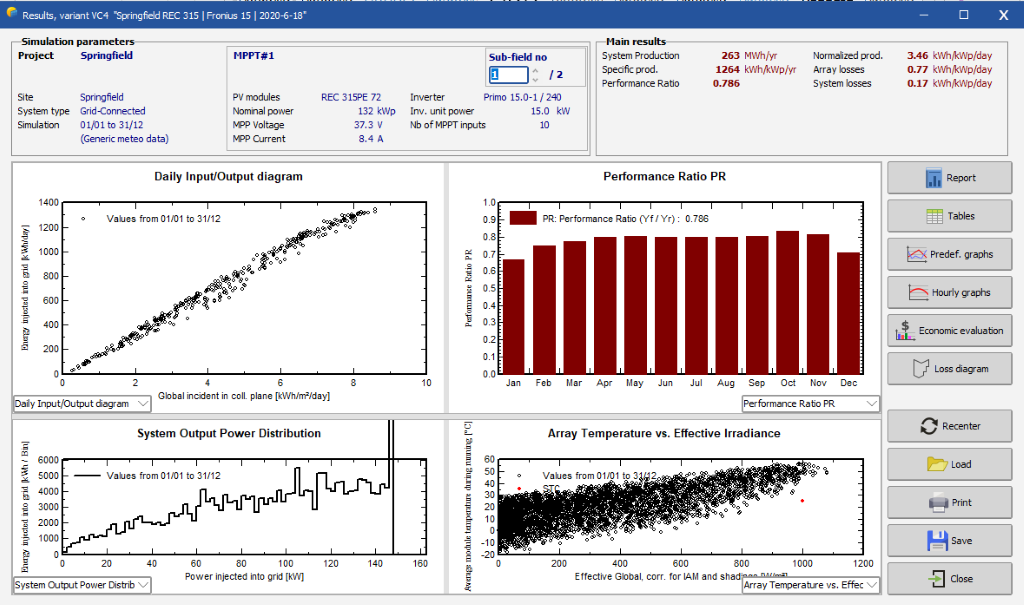The height and width of the screenshot is (605, 1024).
Task: Click the Save floppy disk icon
Action: coord(937,540)
